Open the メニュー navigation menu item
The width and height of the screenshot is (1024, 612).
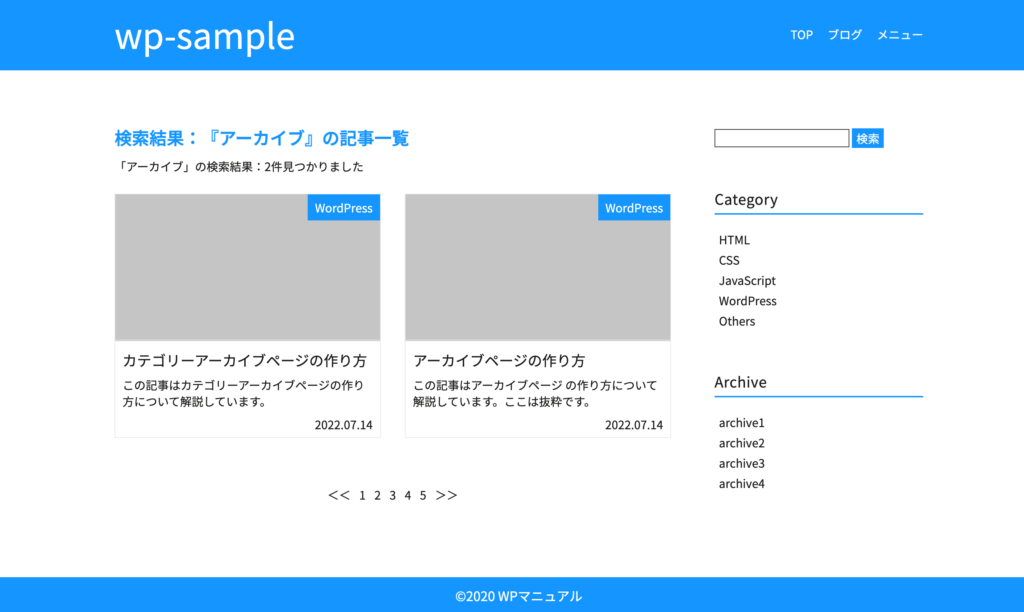point(899,35)
